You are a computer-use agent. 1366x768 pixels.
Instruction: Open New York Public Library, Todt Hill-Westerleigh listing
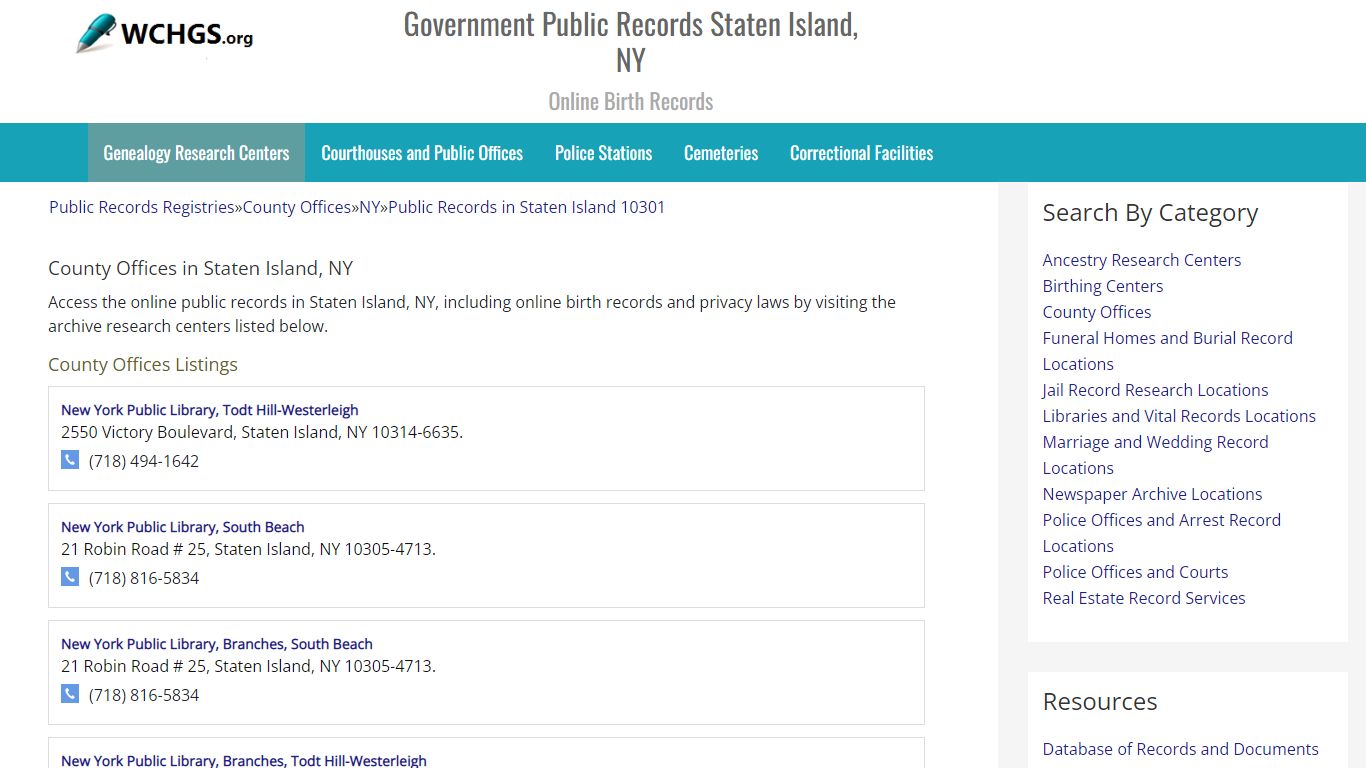pos(210,410)
